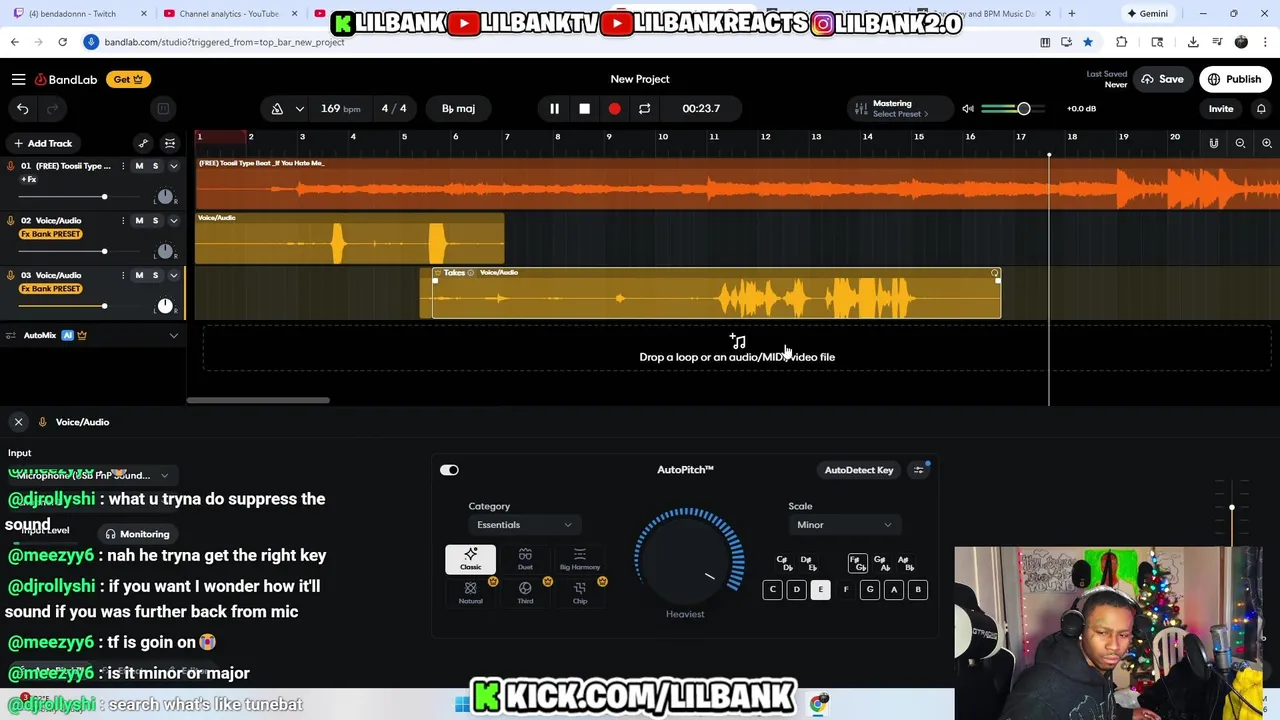This screenshot has width=1280, height=720.
Task: Toggle the snap-to-grid magnet
Action: (1214, 143)
